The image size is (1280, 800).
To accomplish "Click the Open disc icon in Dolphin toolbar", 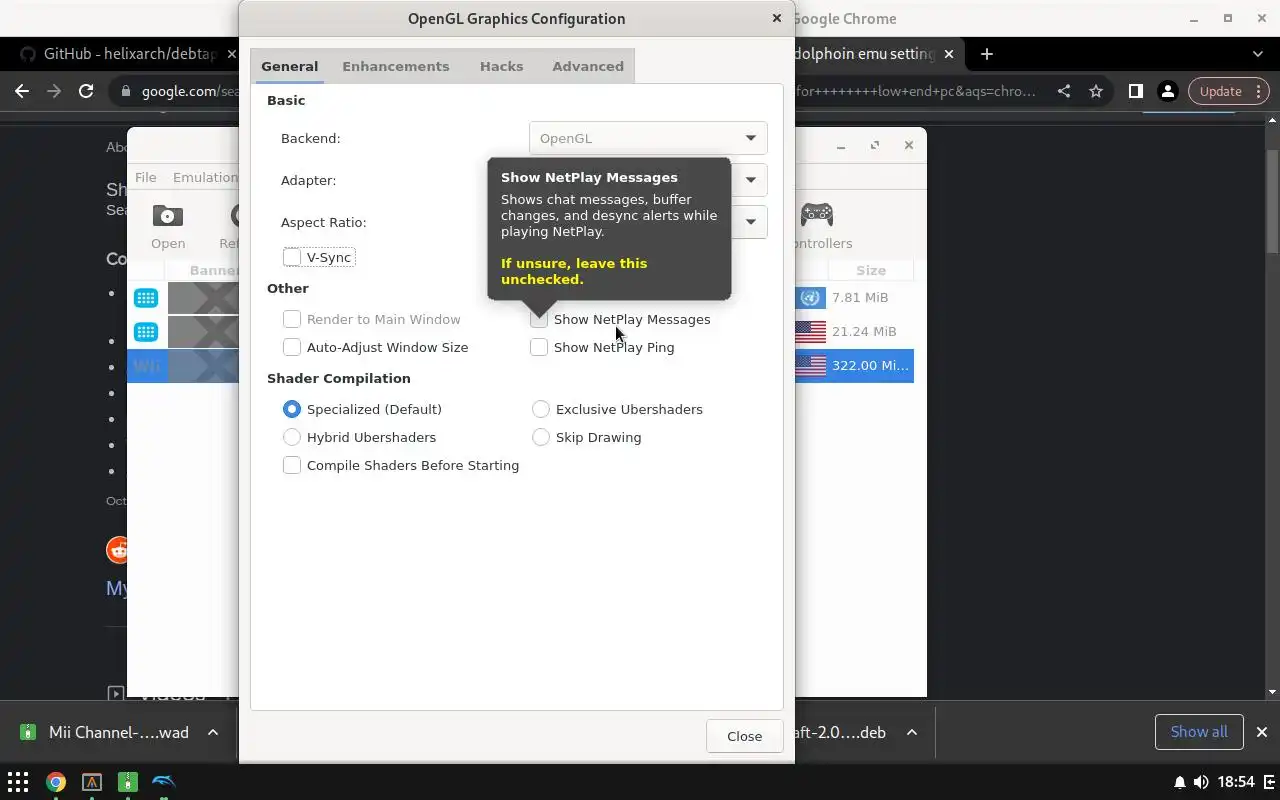I will 168,215.
